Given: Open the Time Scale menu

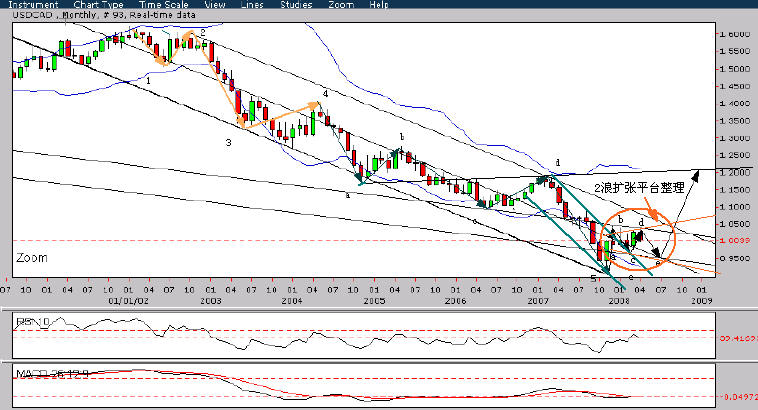Looking at the screenshot, I should (x=163, y=4).
